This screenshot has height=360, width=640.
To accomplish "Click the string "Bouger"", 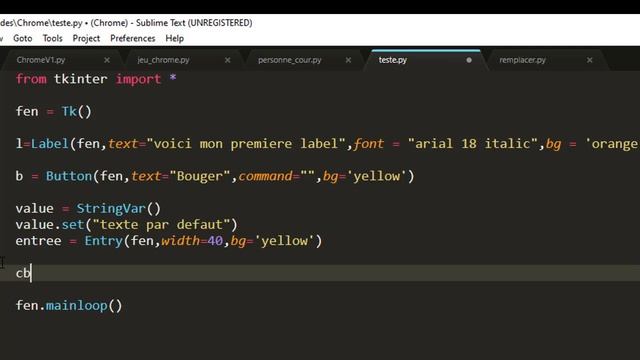I will (200, 176).
